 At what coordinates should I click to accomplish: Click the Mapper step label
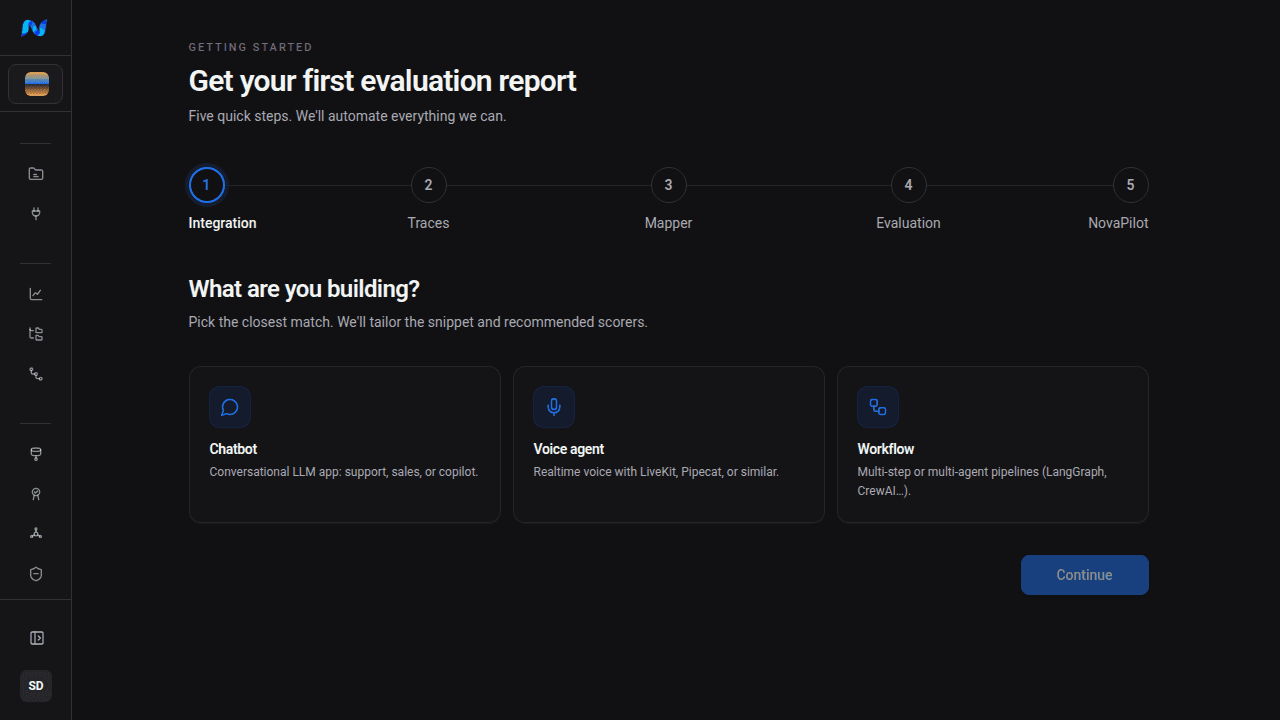click(668, 223)
